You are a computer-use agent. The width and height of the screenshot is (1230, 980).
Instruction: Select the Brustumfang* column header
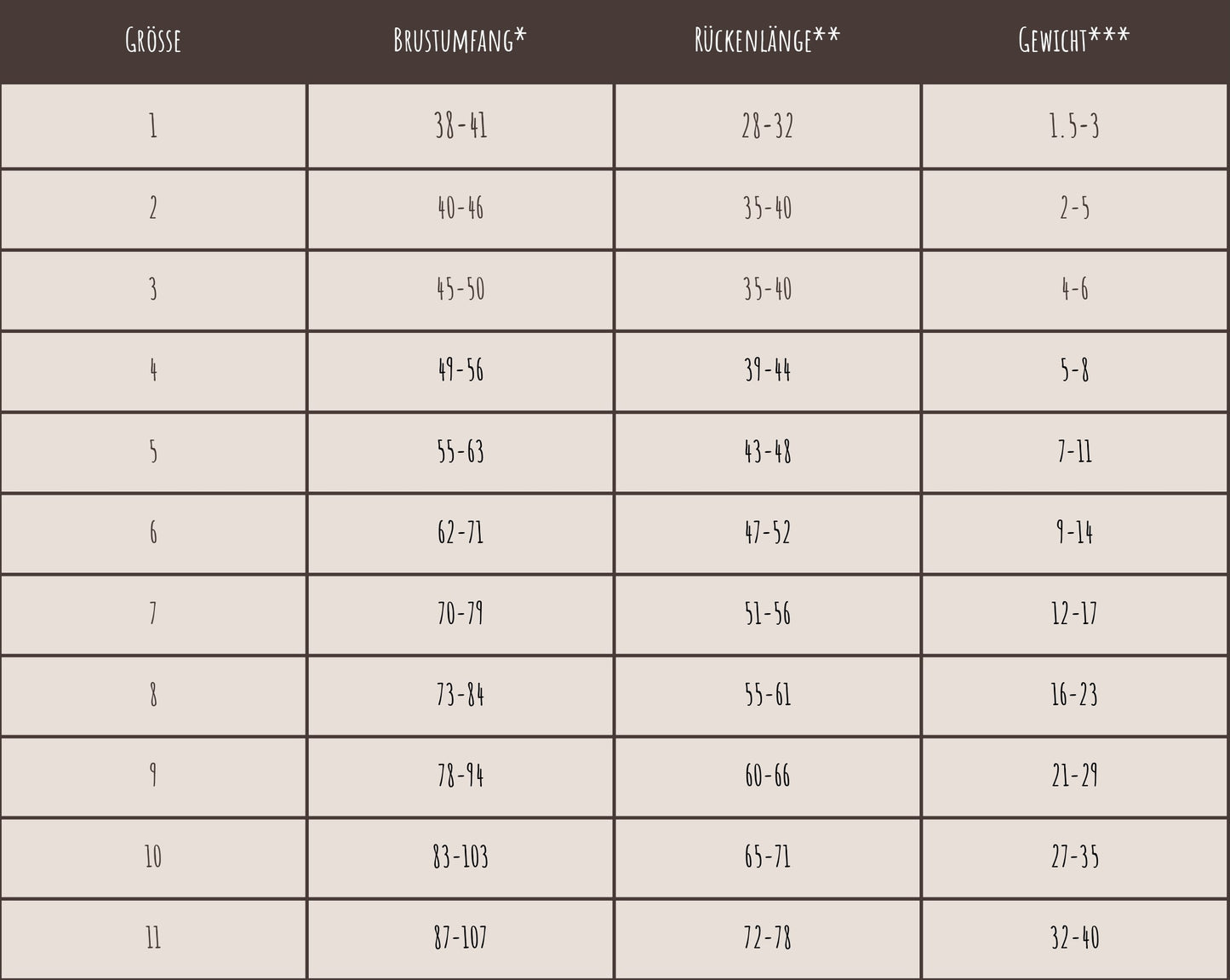pos(460,40)
